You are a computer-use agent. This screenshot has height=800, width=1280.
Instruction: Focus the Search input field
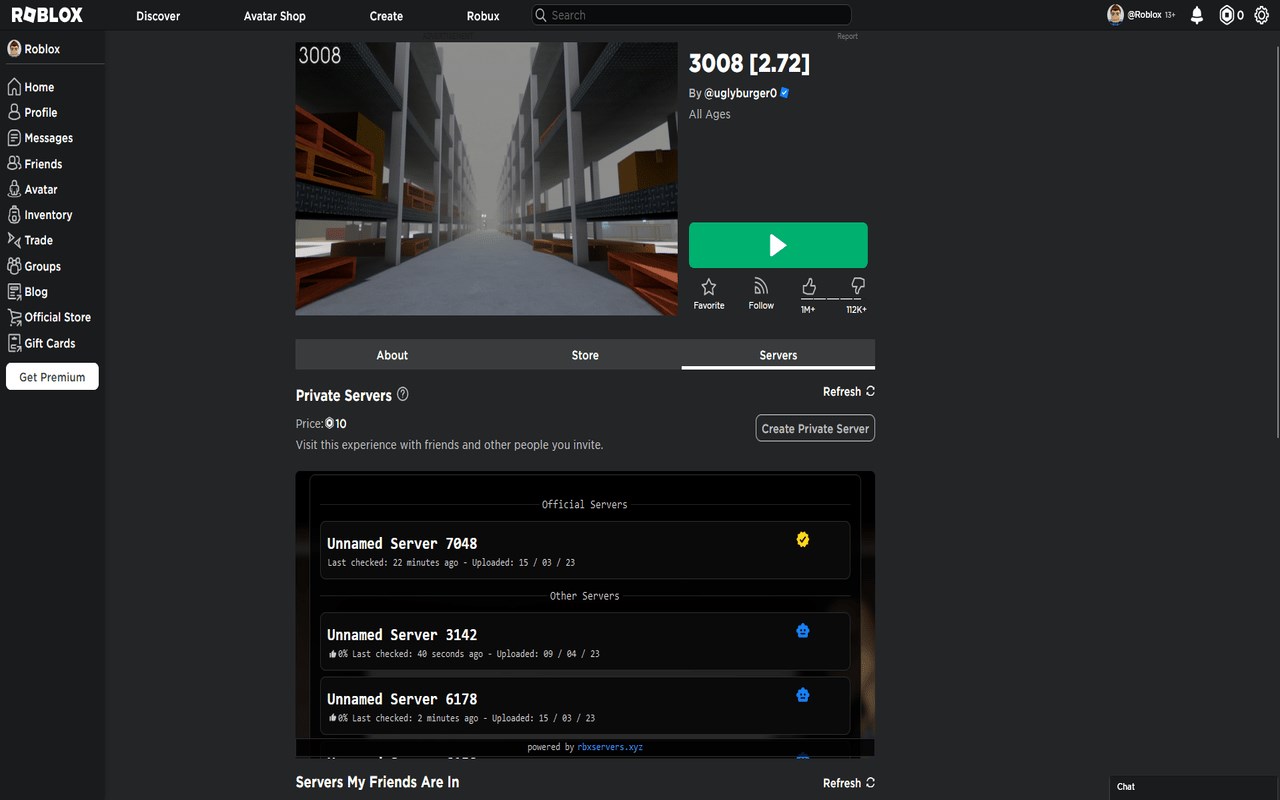(x=691, y=15)
